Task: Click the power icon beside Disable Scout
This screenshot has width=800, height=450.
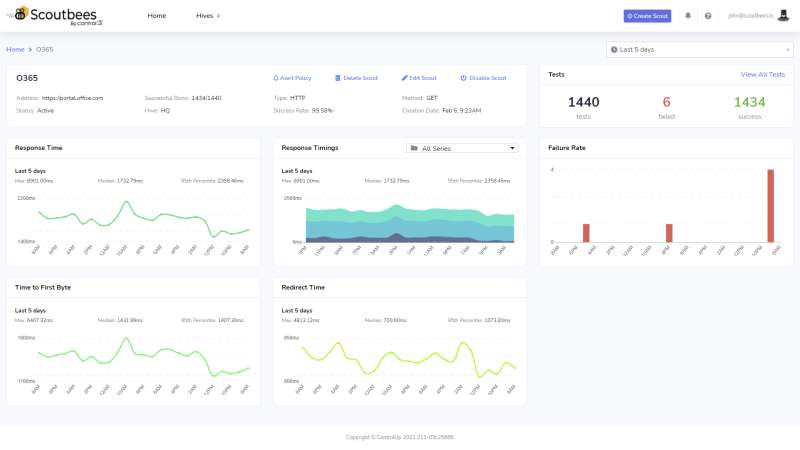Action: pyautogui.click(x=463, y=78)
